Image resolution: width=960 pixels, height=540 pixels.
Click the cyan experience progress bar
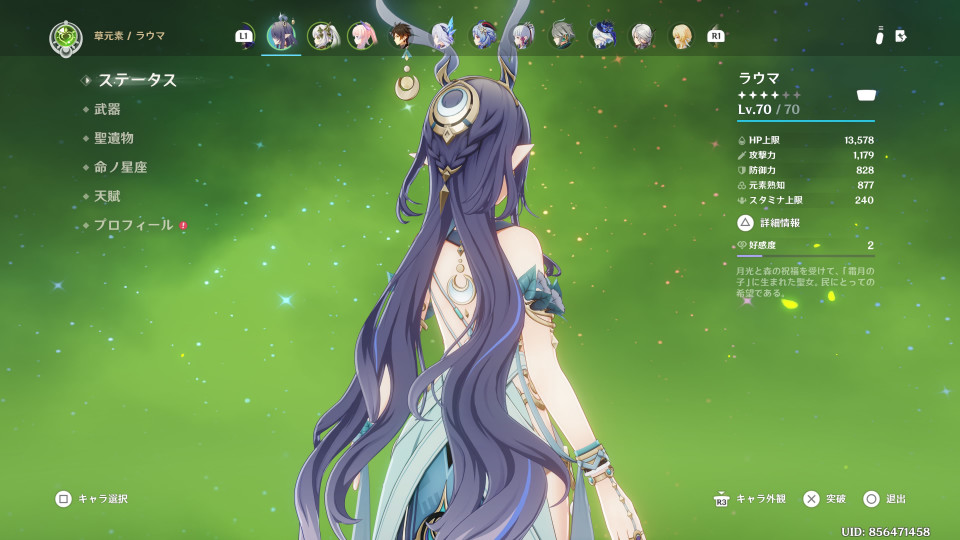coord(806,121)
